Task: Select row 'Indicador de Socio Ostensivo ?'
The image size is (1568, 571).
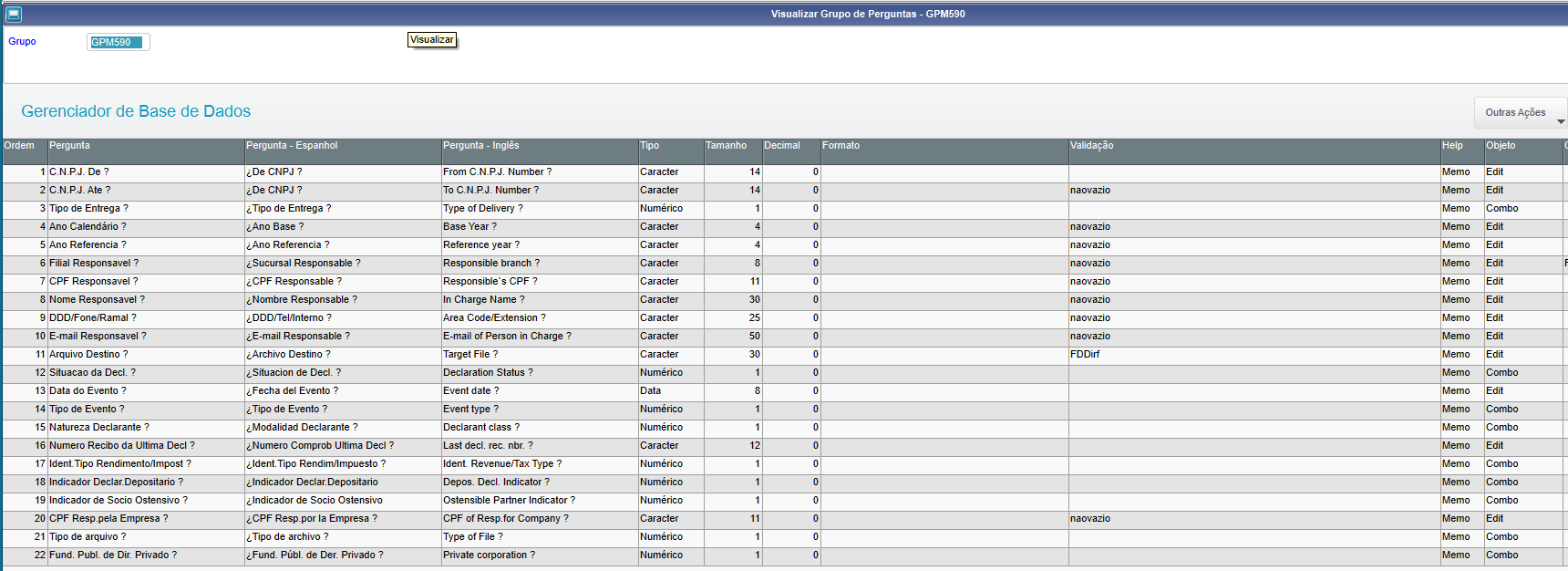Action: [784, 501]
